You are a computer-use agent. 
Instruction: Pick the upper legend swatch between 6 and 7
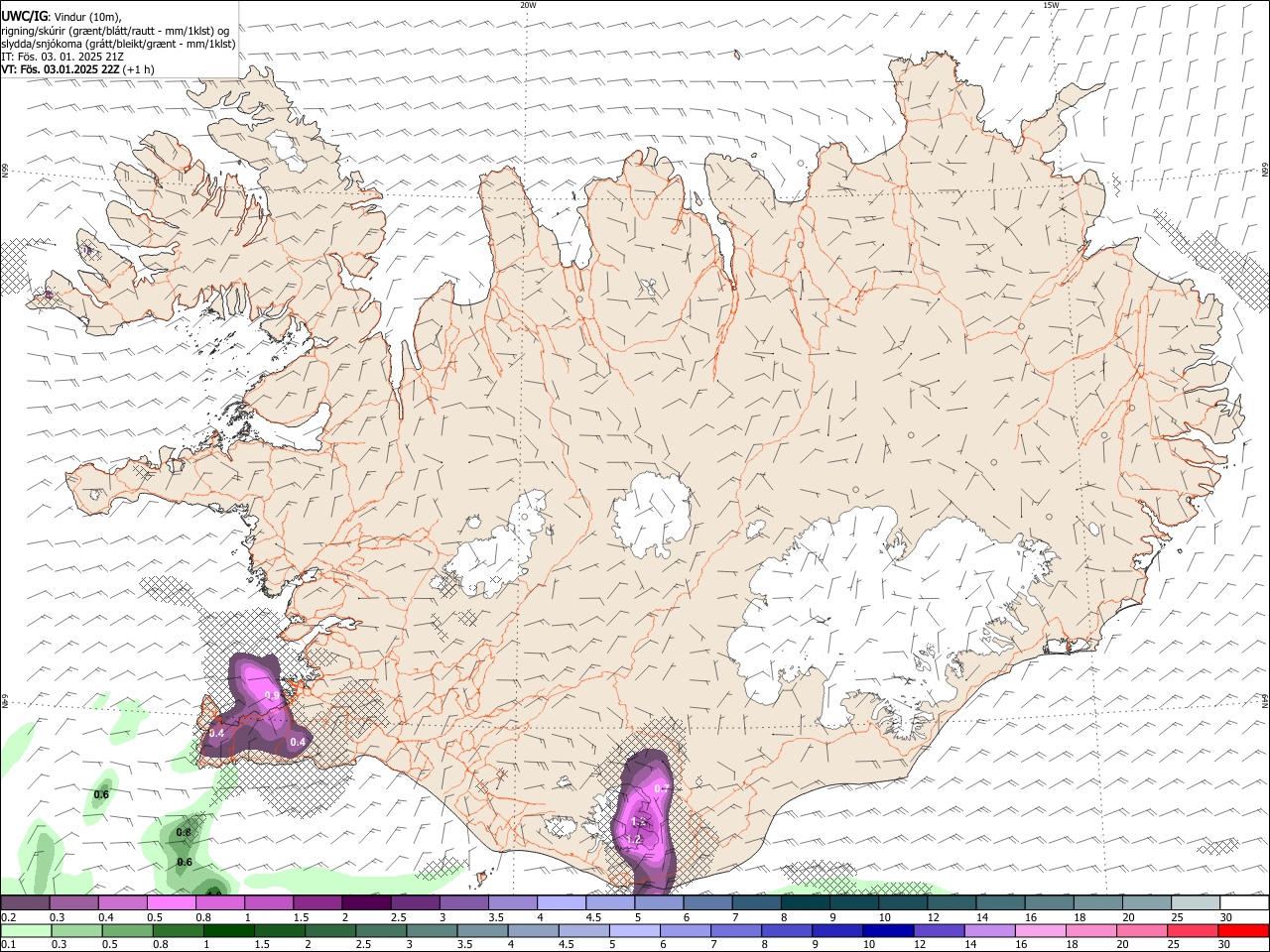click(708, 902)
